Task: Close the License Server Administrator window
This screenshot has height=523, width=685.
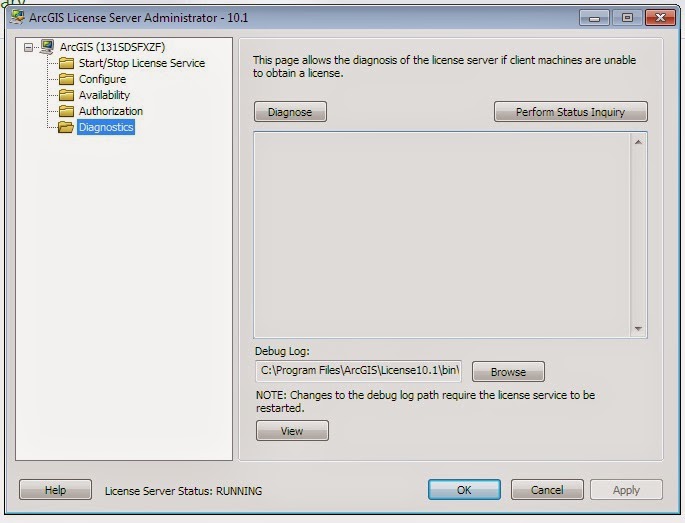Action: tap(660, 18)
